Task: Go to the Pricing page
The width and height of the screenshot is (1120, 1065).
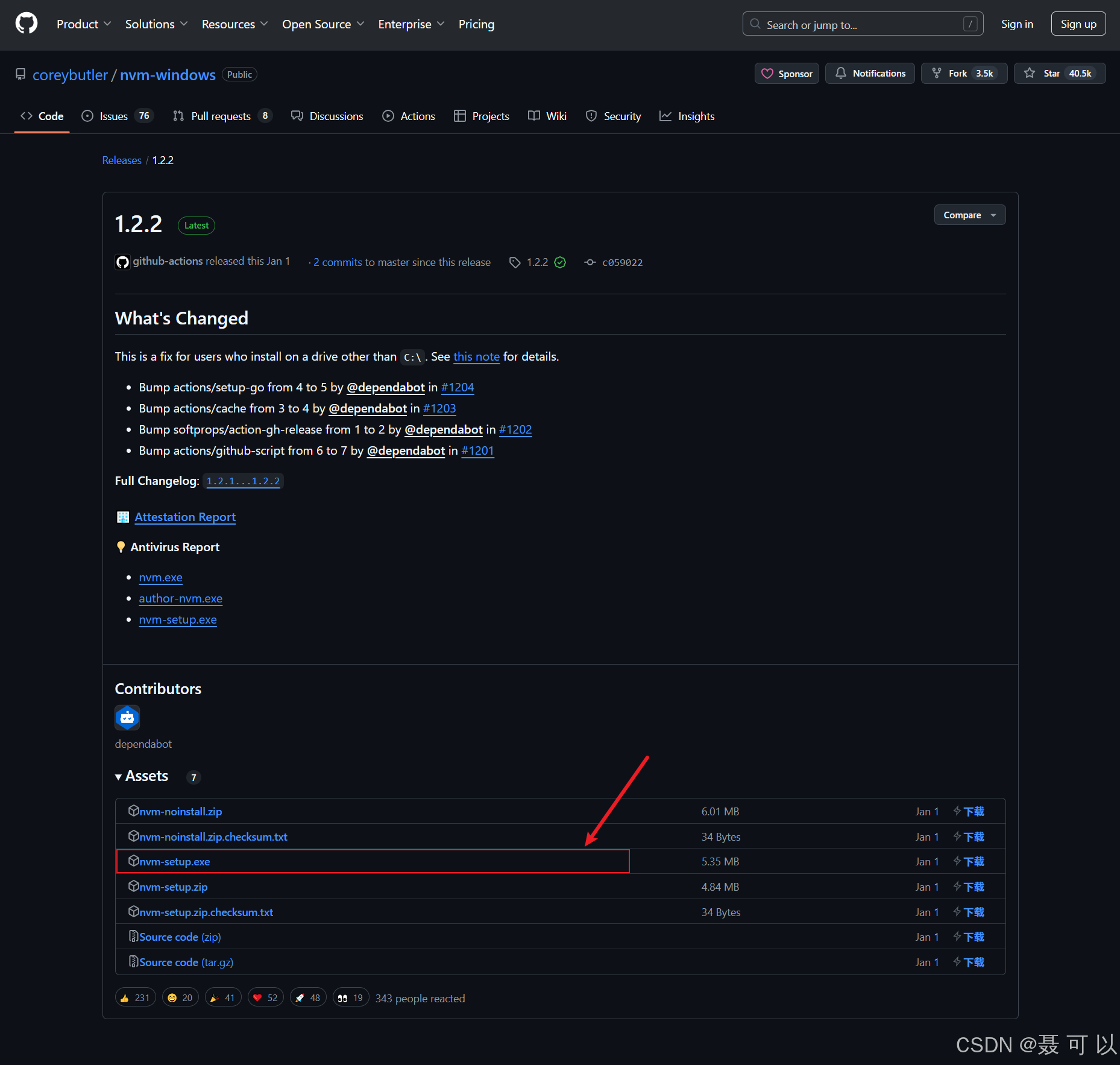Action: coord(476,24)
